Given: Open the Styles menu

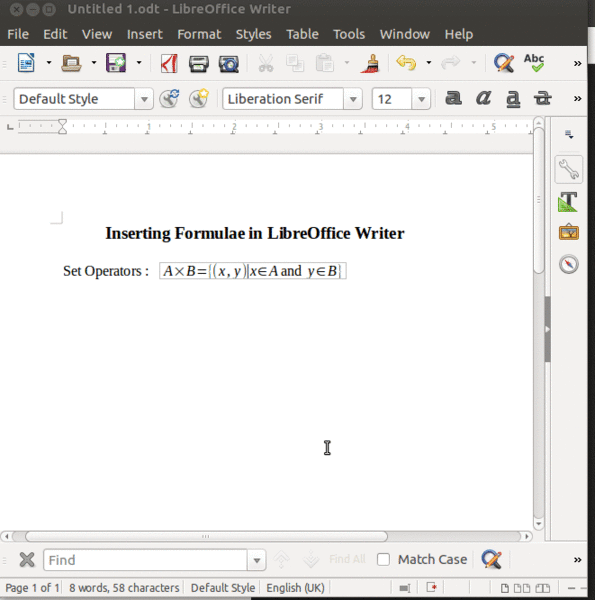Looking at the screenshot, I should pyautogui.click(x=253, y=34).
